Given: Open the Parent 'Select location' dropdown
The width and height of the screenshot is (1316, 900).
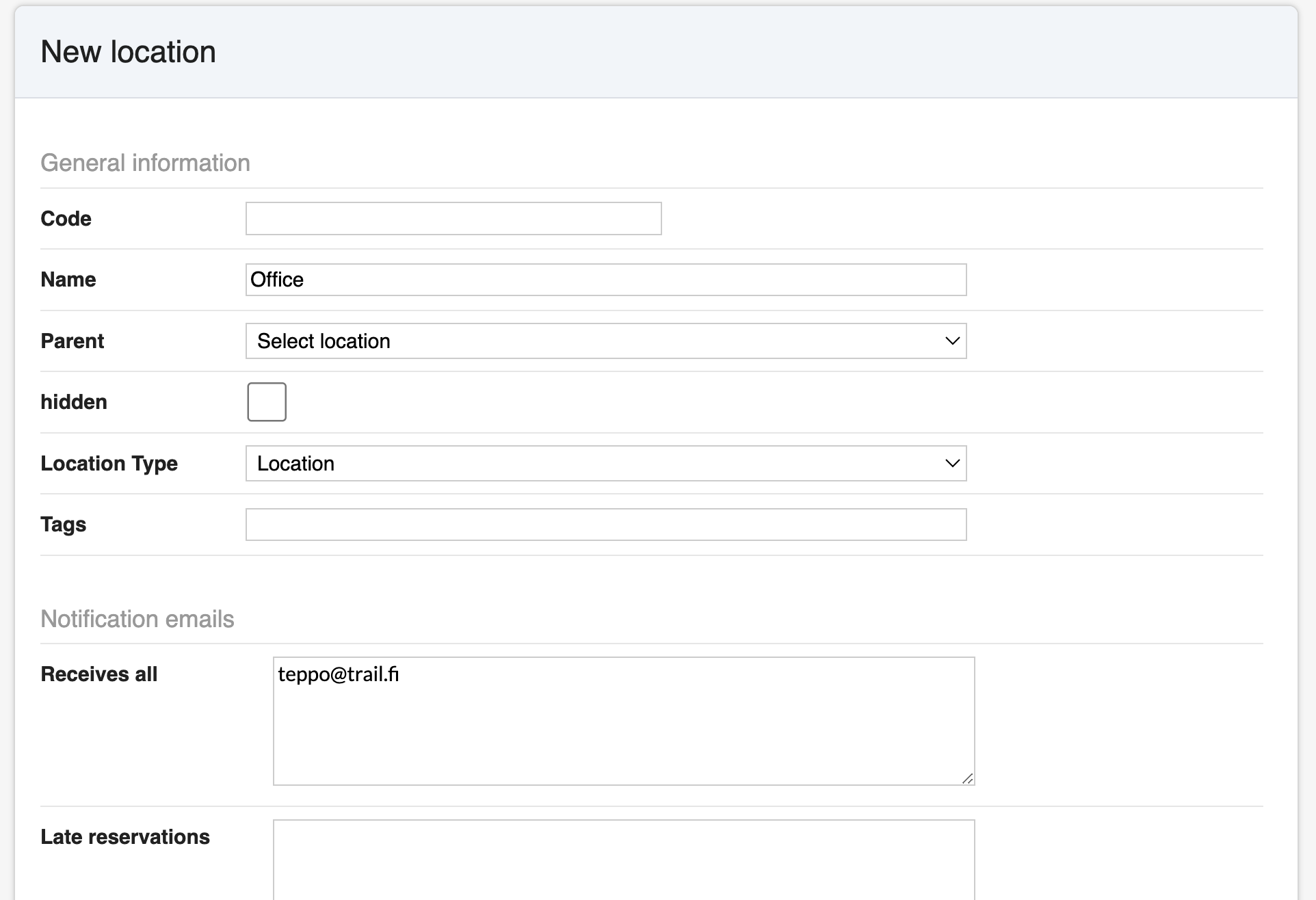Looking at the screenshot, I should [595, 341].
